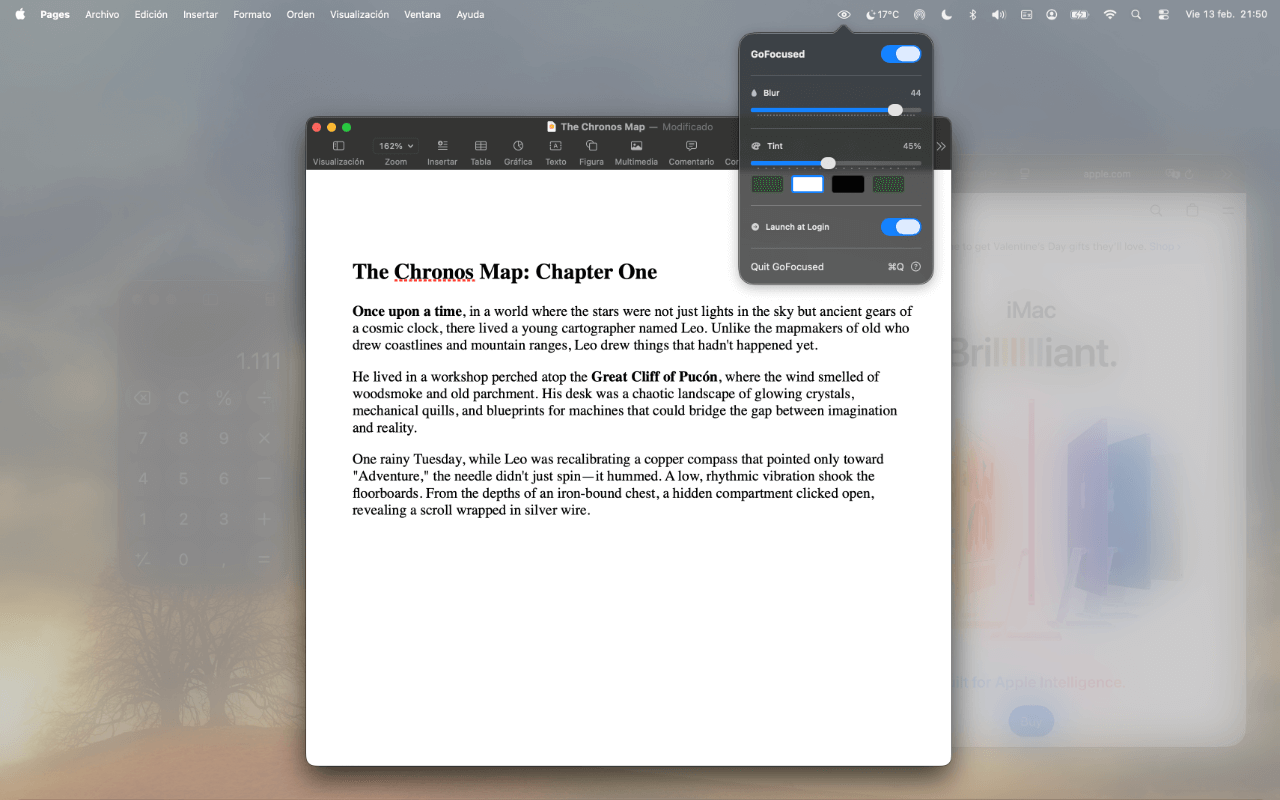Disable the Launch at Login switch

900,227
